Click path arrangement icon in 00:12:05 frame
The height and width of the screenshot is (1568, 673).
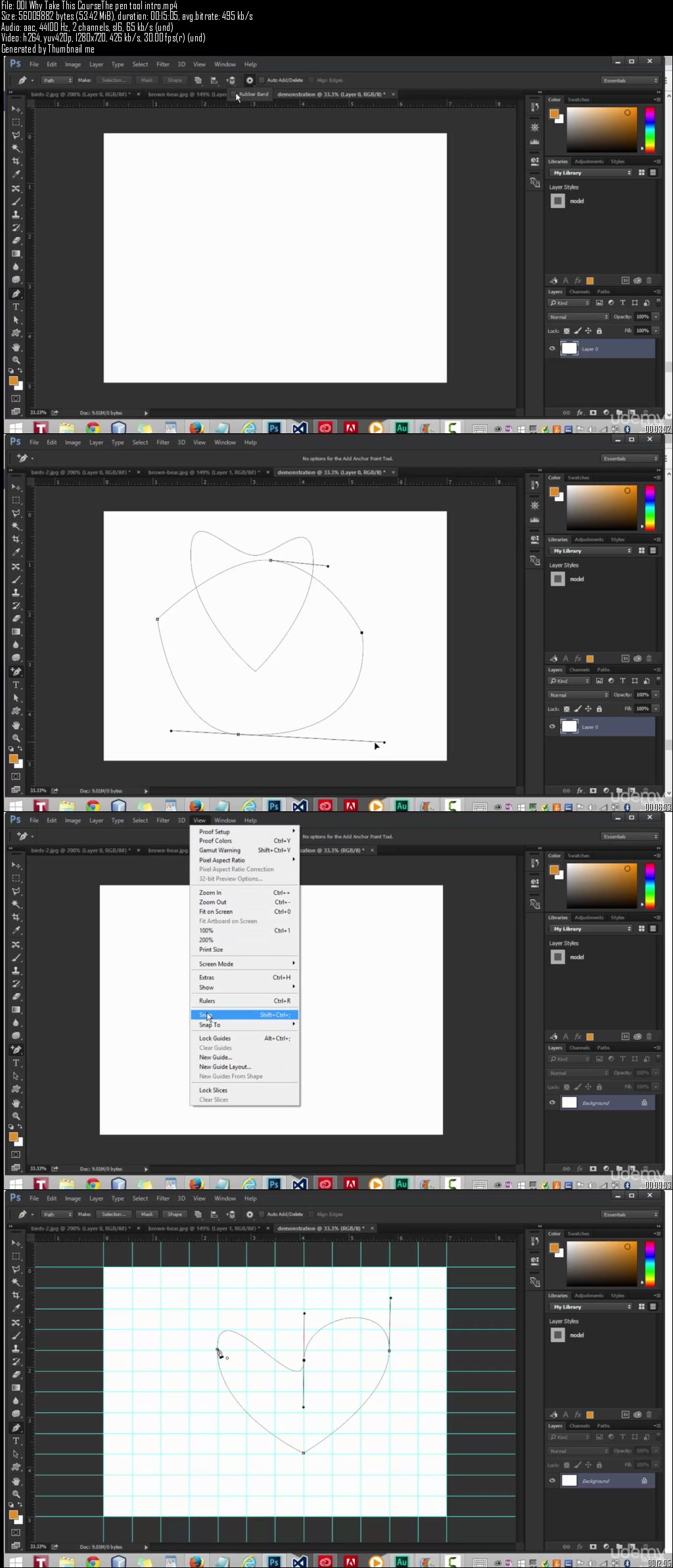click(x=231, y=1214)
